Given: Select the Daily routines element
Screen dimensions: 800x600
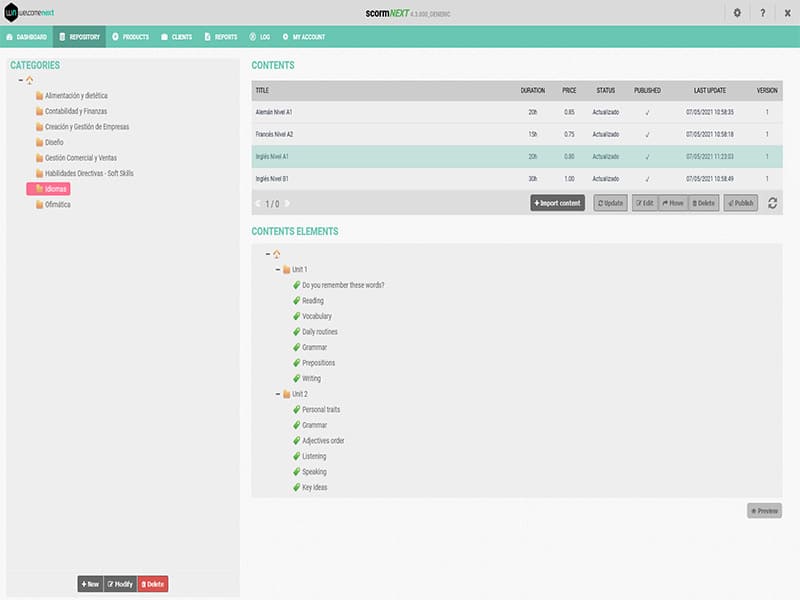Looking at the screenshot, I should [320, 332].
